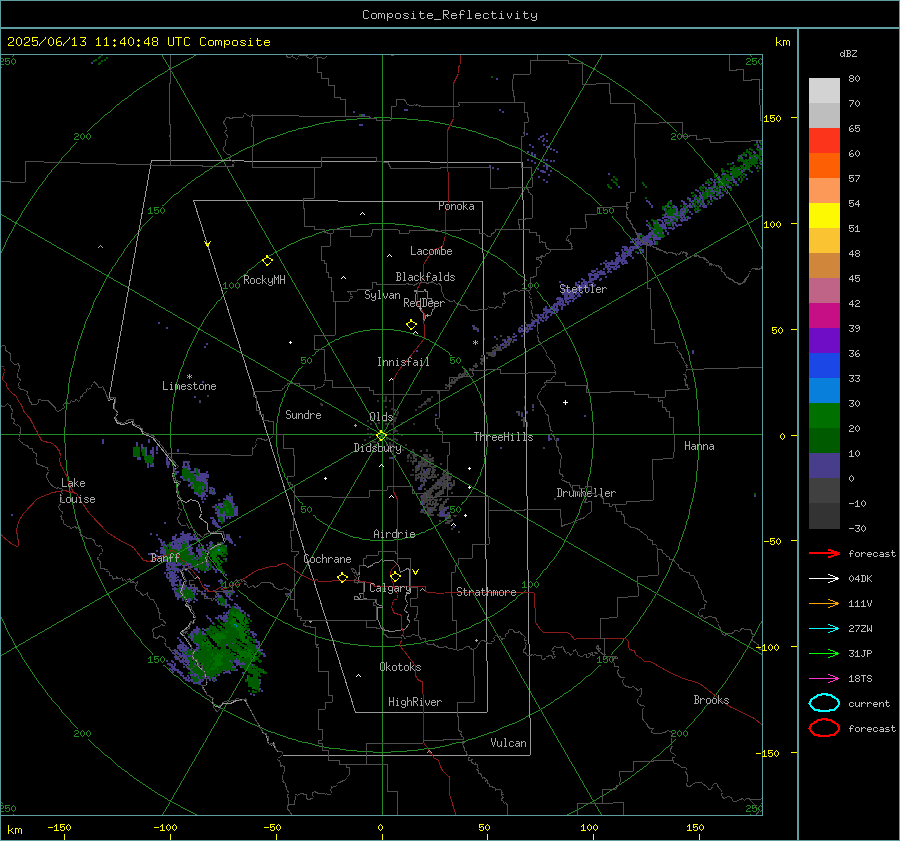This screenshot has height=841, width=900.
Task: Click the Olds label
Action: (381, 417)
